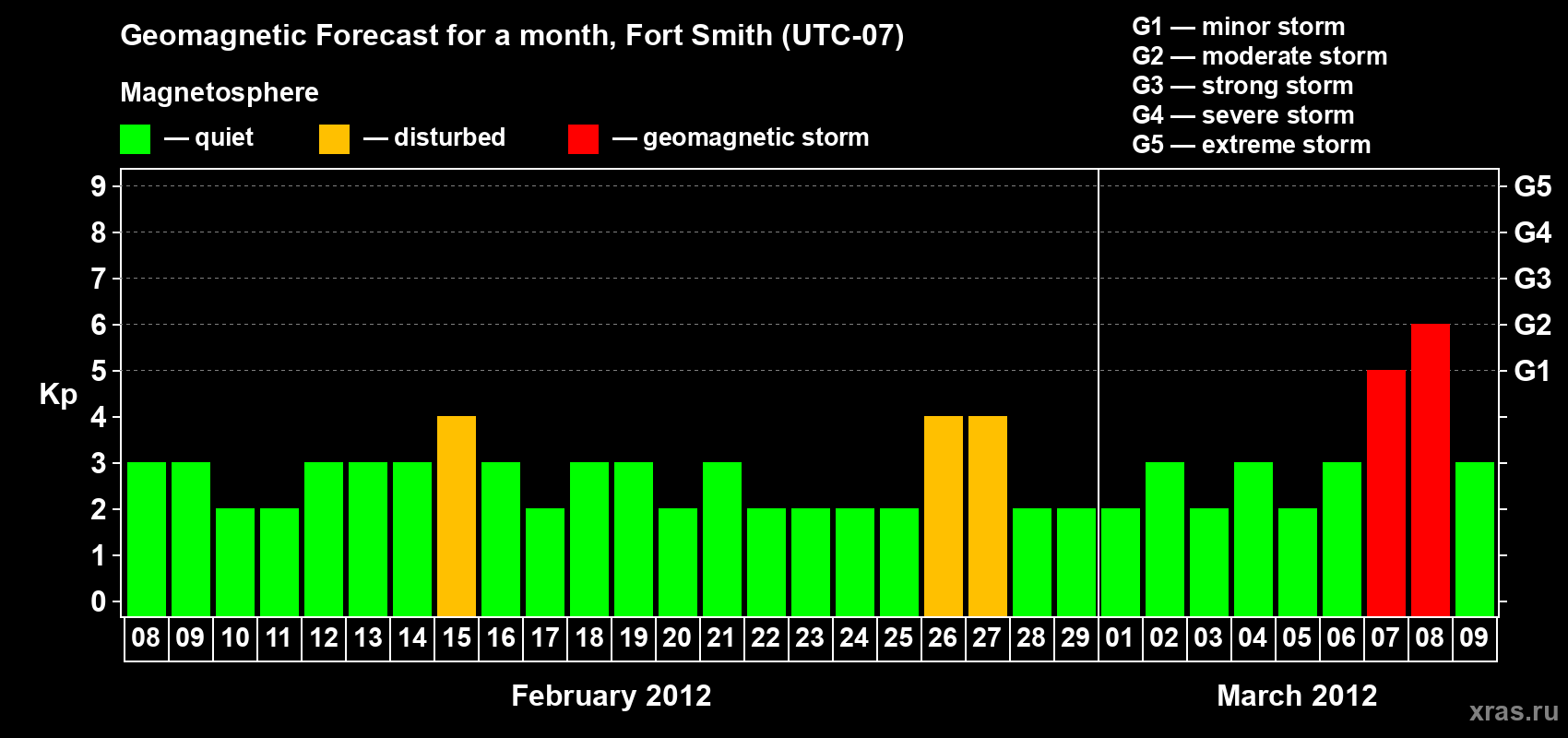
Task: Click the '— disturbed' legend text
Action: pyautogui.click(x=434, y=137)
